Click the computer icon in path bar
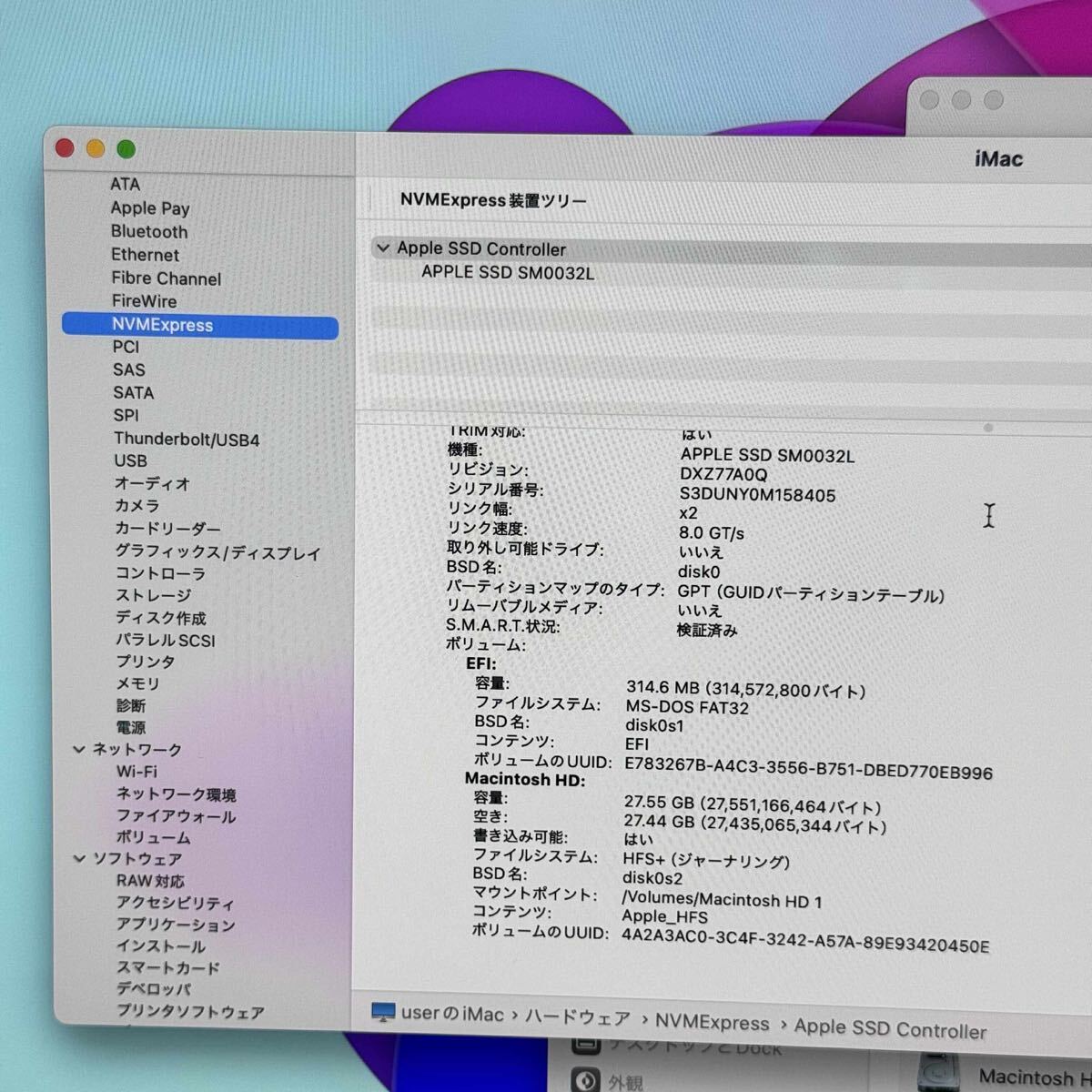Image resolution: width=1092 pixels, height=1092 pixels. [x=383, y=1012]
